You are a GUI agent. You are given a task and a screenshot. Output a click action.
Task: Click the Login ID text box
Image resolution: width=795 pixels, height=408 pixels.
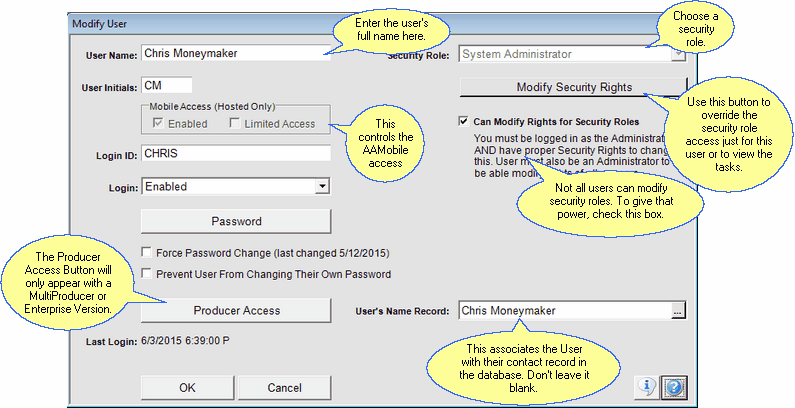click(x=235, y=154)
